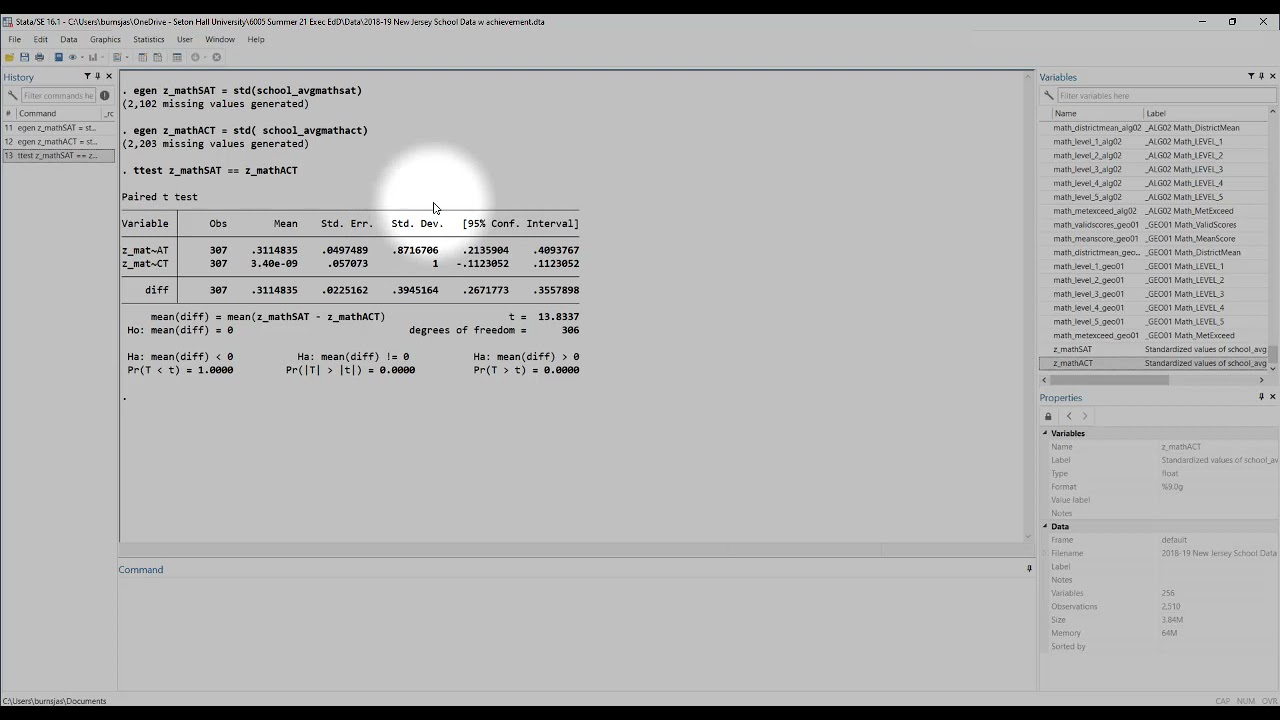This screenshot has width=1280, height=720.
Task: Open the Variables Manager icon
Action: [177, 57]
